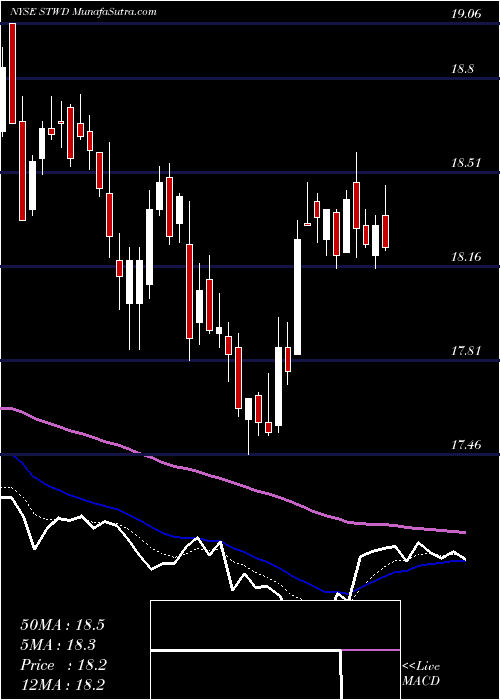Select the 17.81 price level label

pos(466,350)
